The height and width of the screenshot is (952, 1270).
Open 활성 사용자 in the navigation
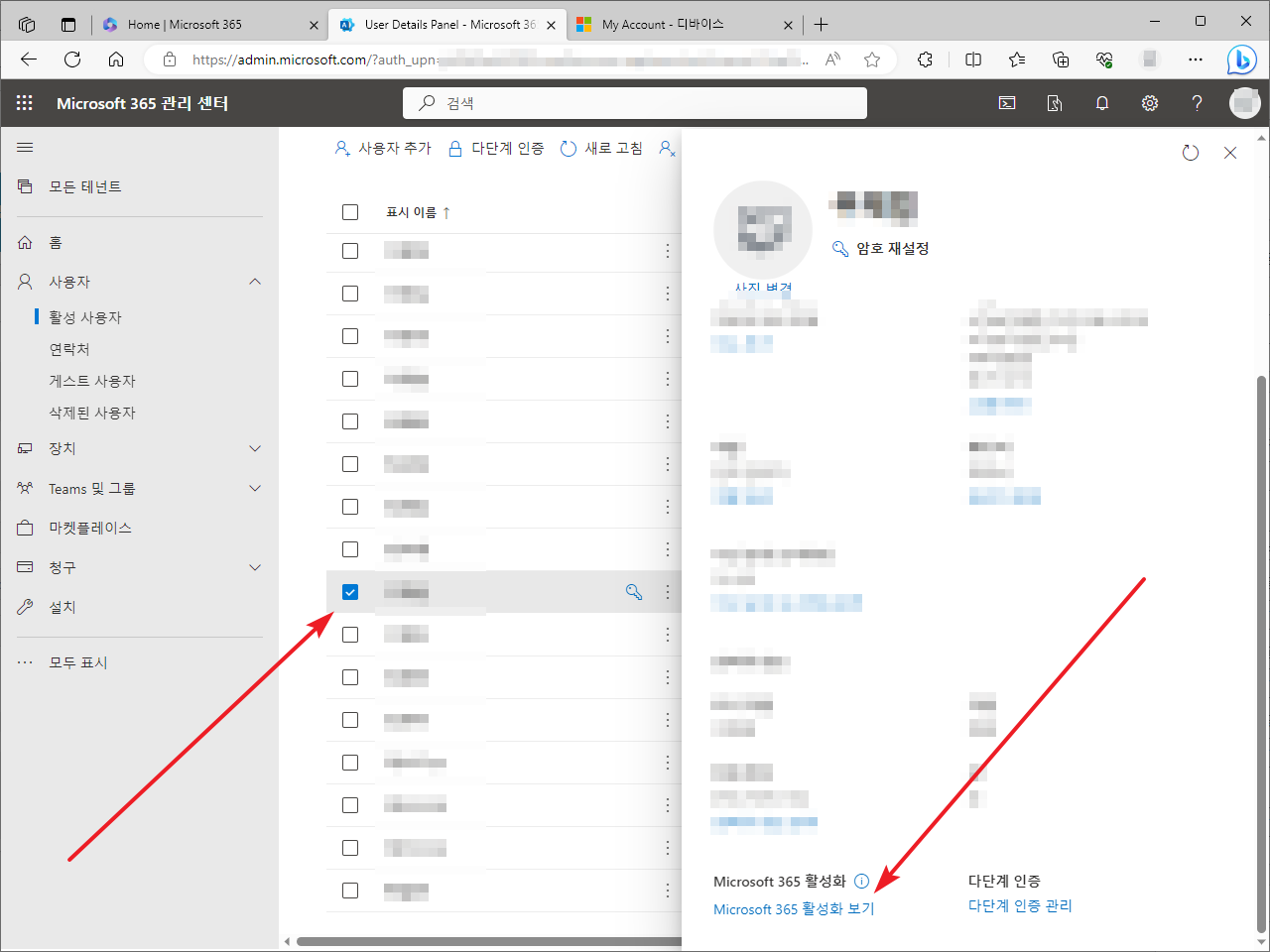85,317
